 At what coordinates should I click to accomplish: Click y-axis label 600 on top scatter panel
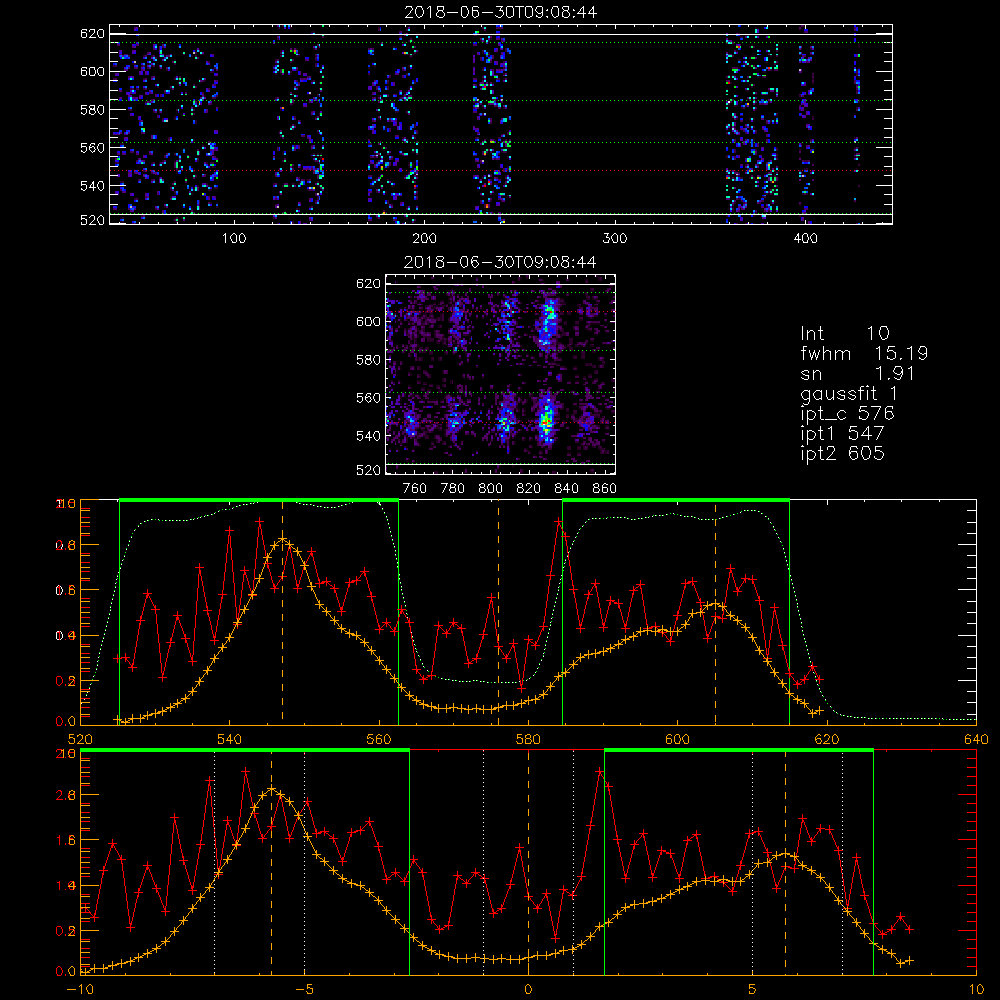(92, 71)
